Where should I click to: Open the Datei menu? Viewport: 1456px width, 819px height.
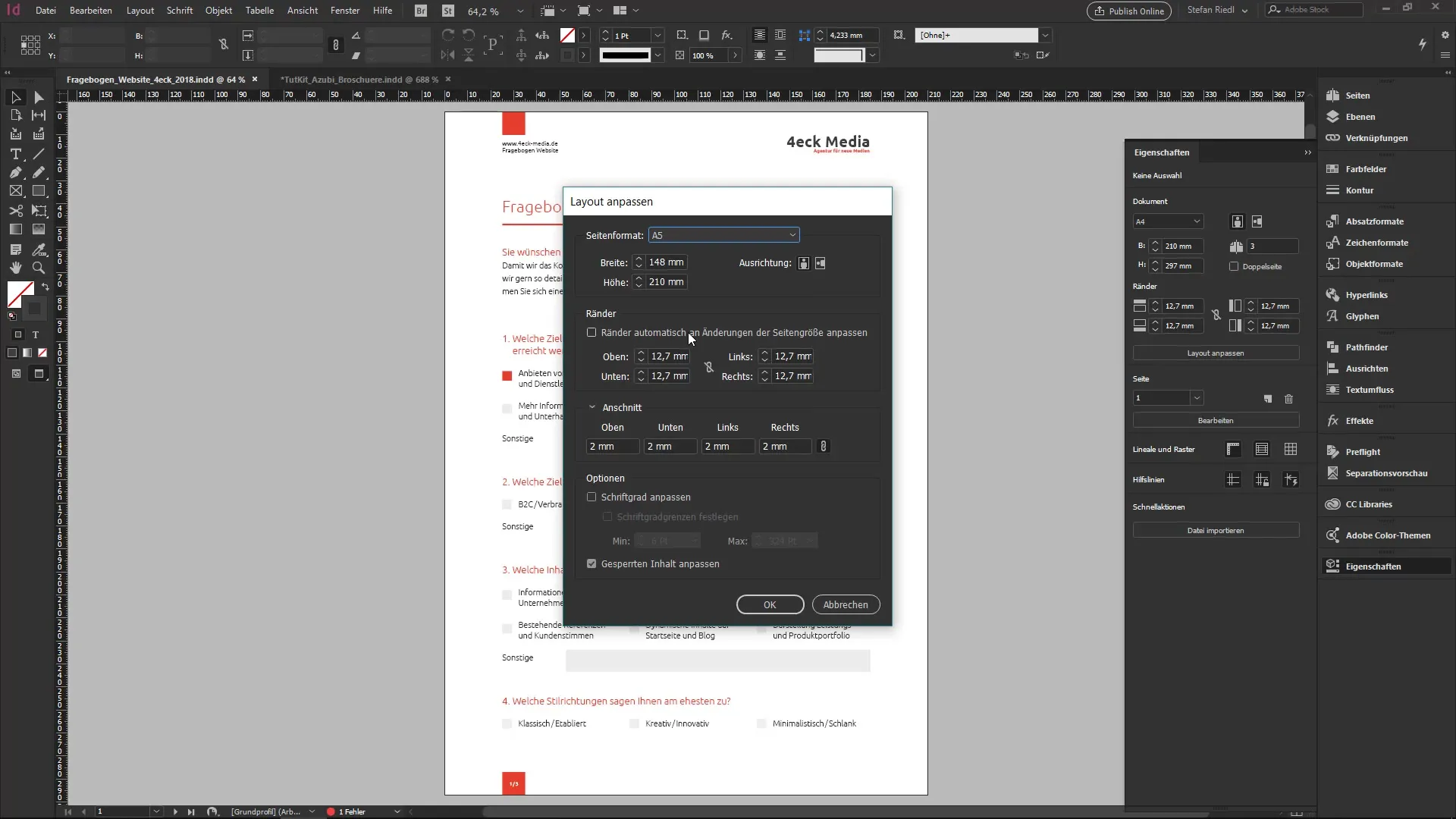(x=45, y=11)
